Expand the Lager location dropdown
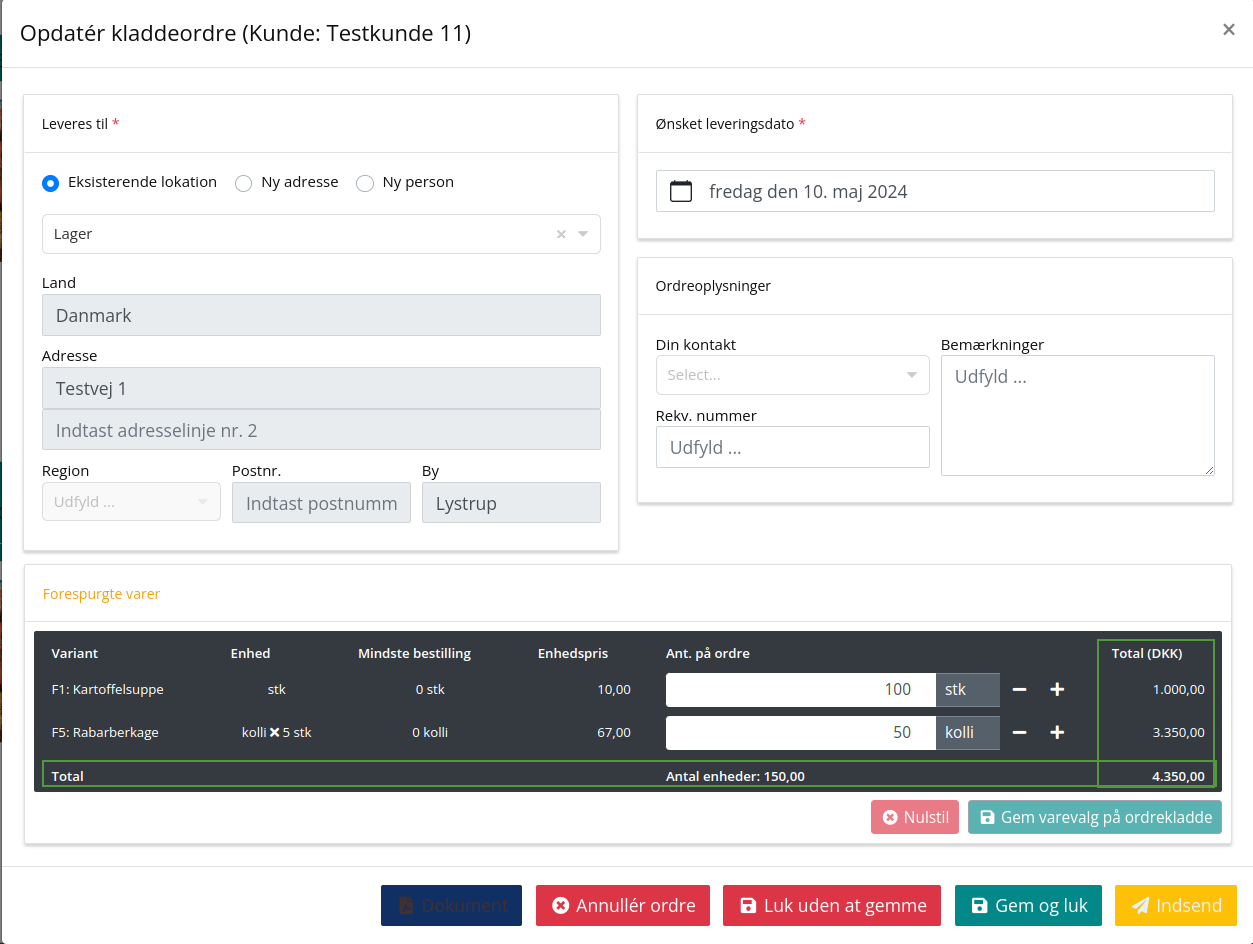The image size is (1253, 944). (583, 234)
